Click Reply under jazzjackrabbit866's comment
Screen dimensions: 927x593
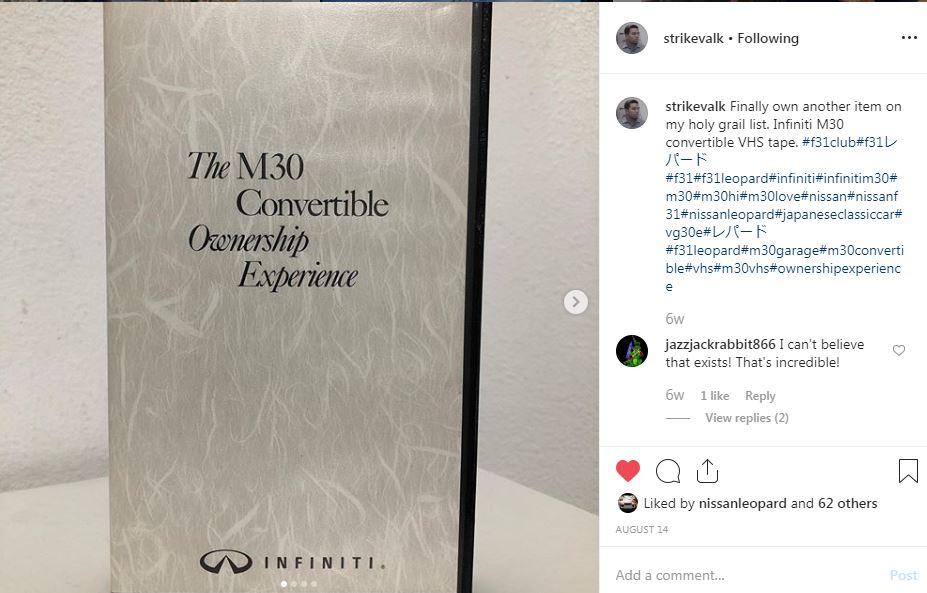(x=760, y=396)
